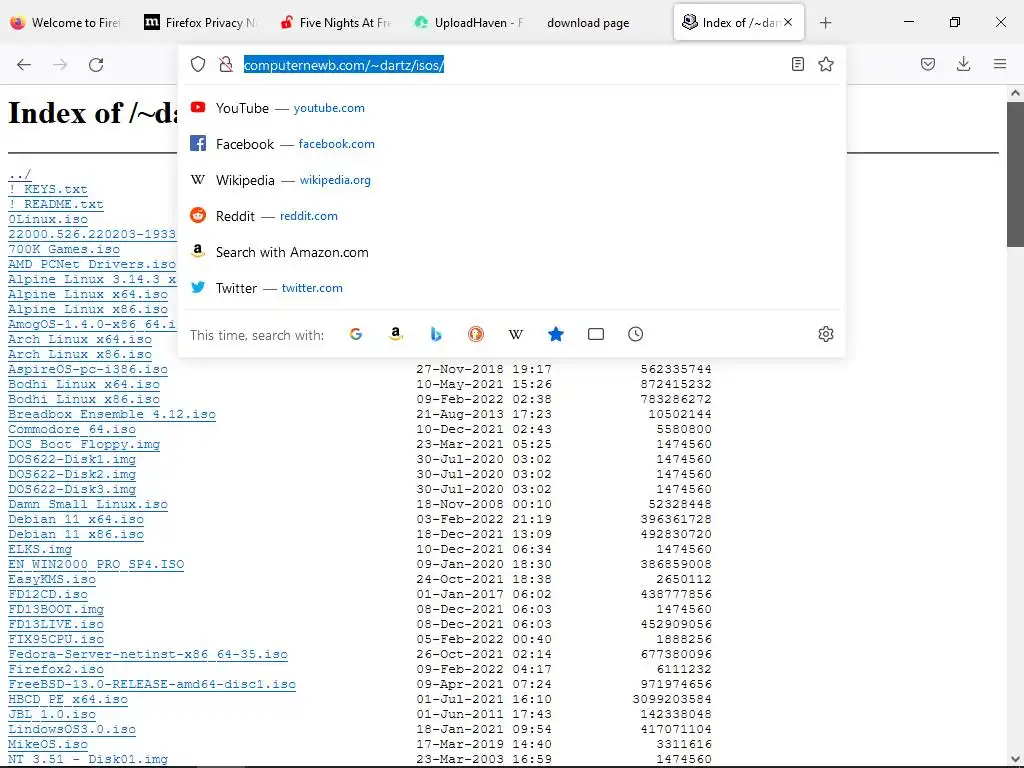The width and height of the screenshot is (1024, 768).
Task: Toggle reader view icon in address bar
Action: pos(797,64)
